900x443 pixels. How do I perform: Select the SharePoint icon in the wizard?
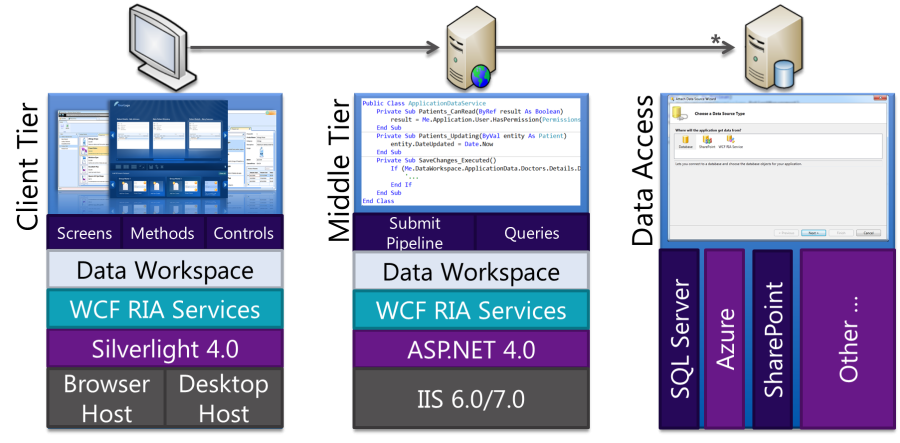pos(707,141)
